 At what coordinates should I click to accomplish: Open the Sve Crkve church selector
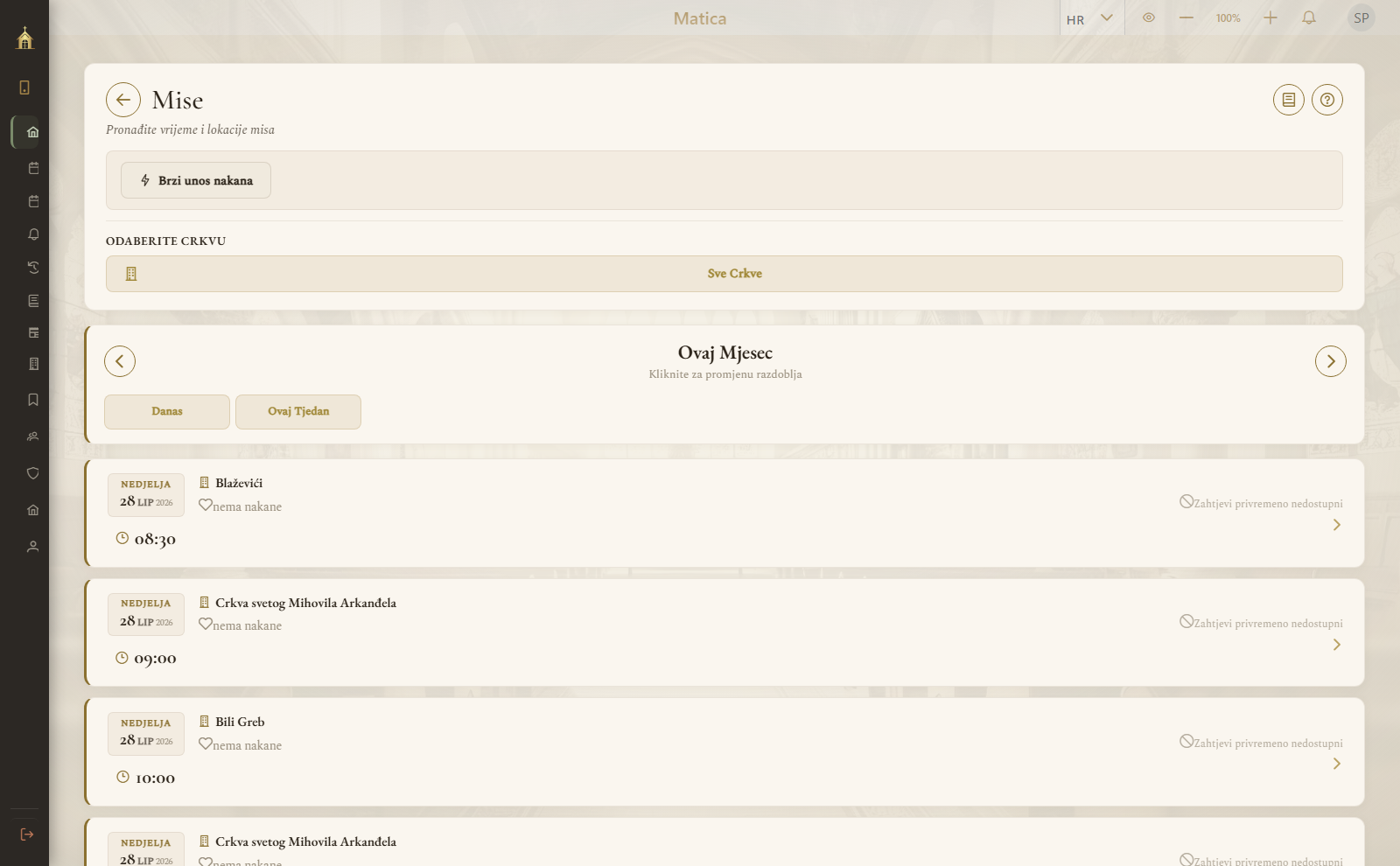coord(724,274)
